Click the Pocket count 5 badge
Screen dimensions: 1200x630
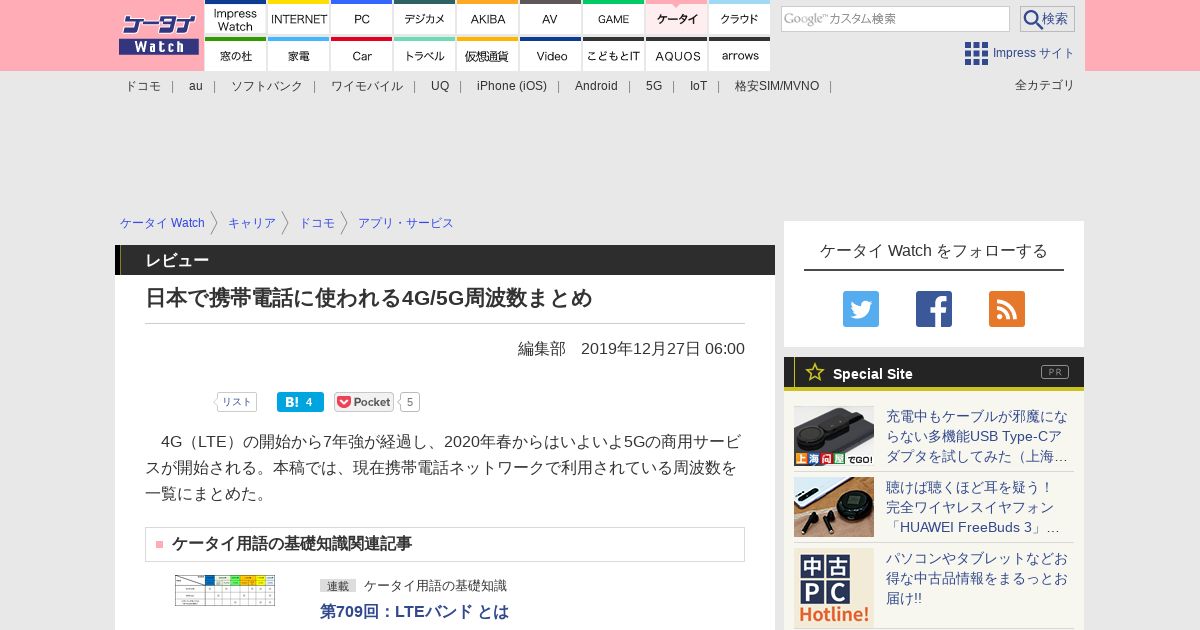point(409,402)
